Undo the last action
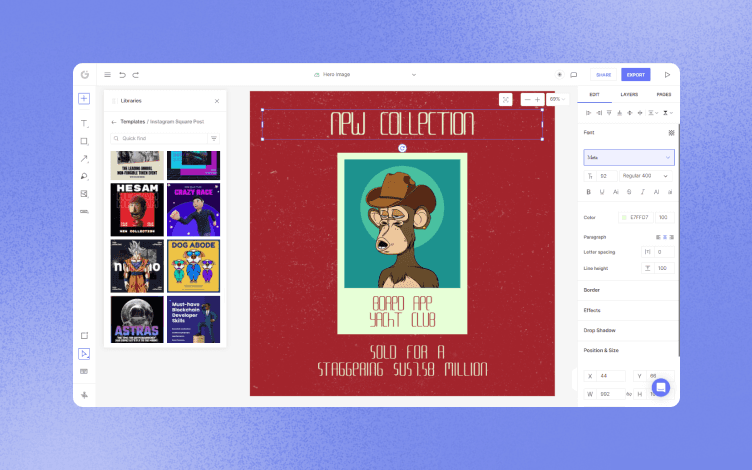The height and width of the screenshot is (470, 752). coord(122,75)
